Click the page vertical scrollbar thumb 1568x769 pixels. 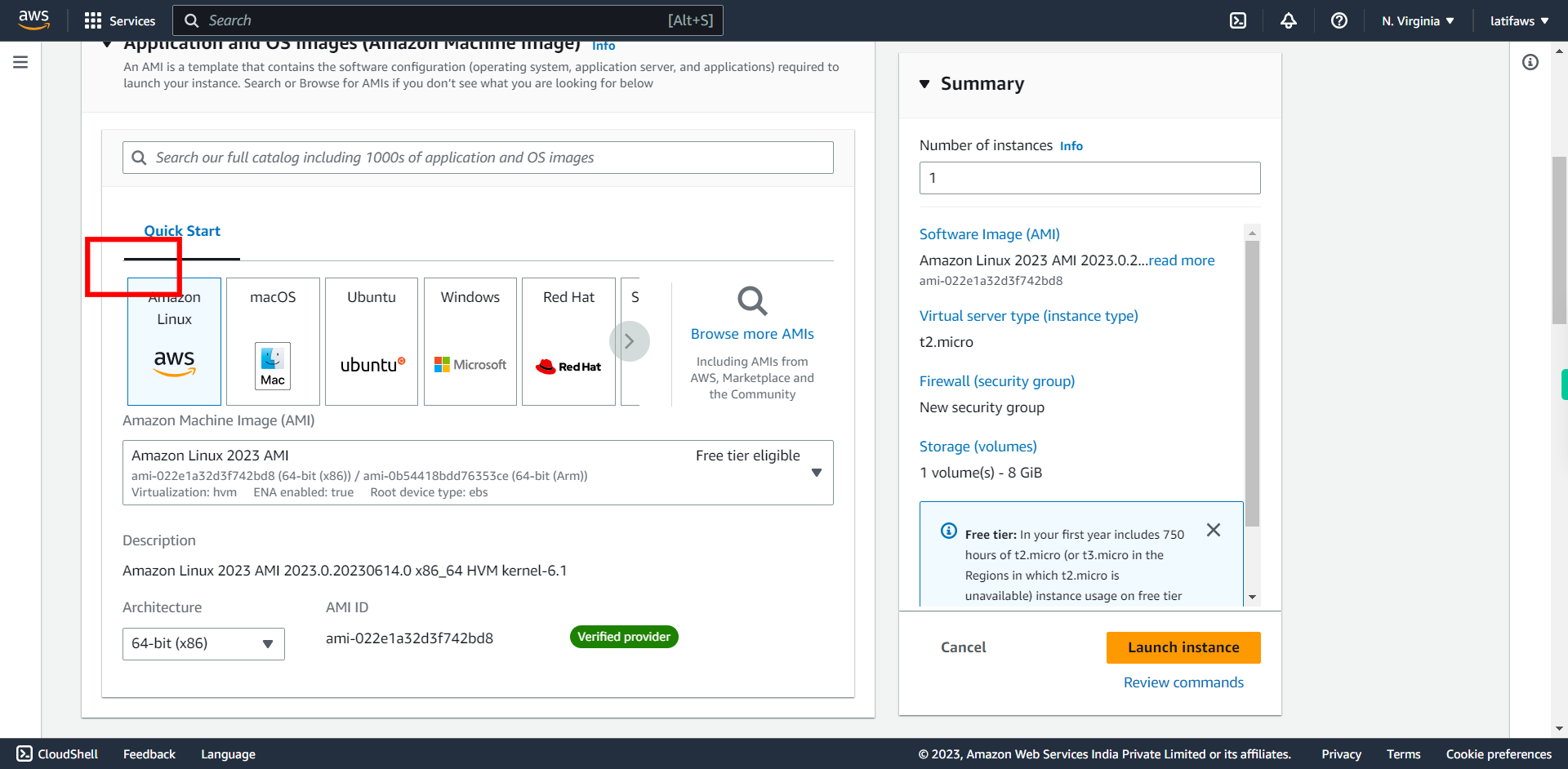click(x=1559, y=241)
